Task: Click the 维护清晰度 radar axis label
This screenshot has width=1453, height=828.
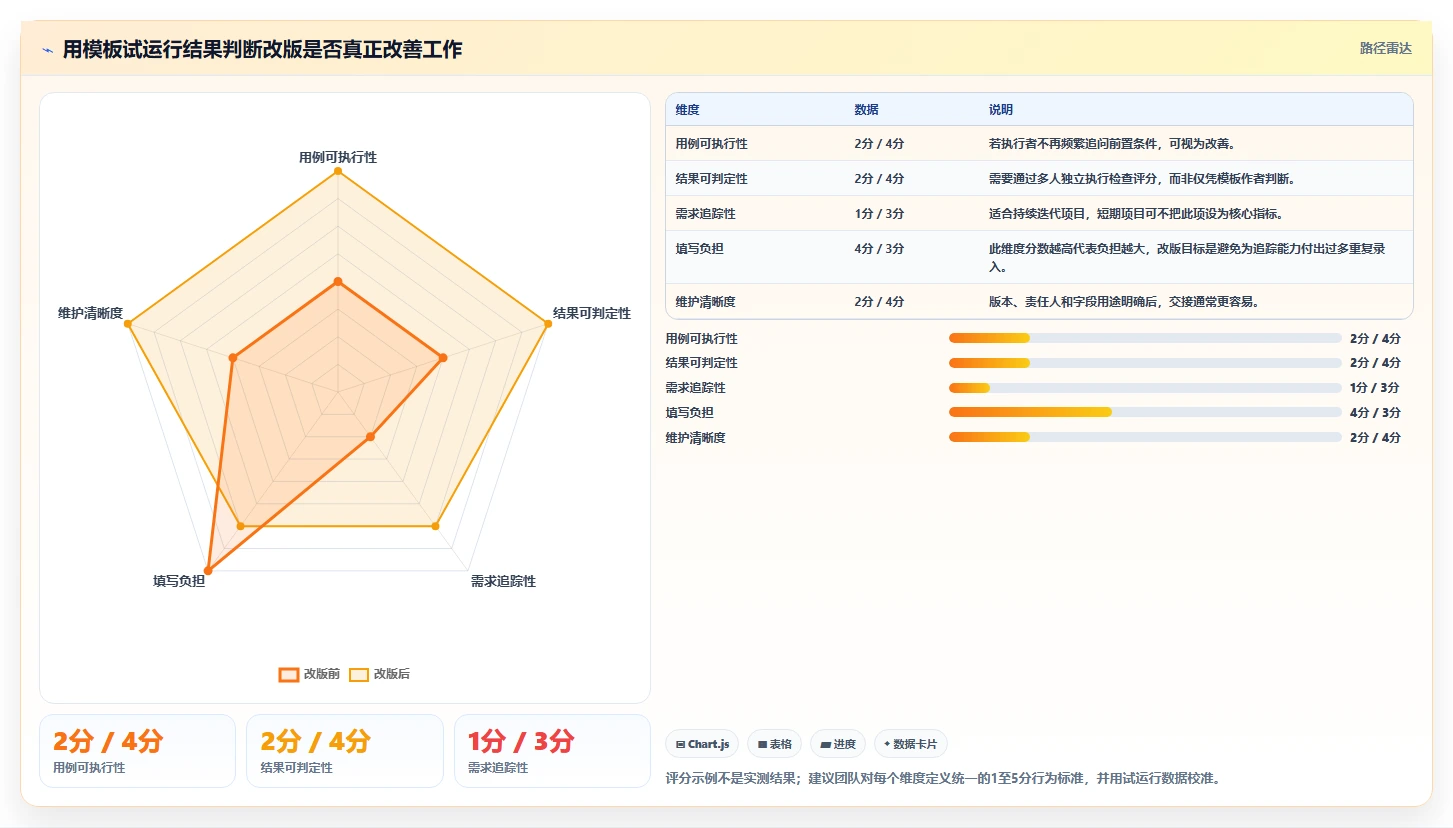Action: (90, 314)
